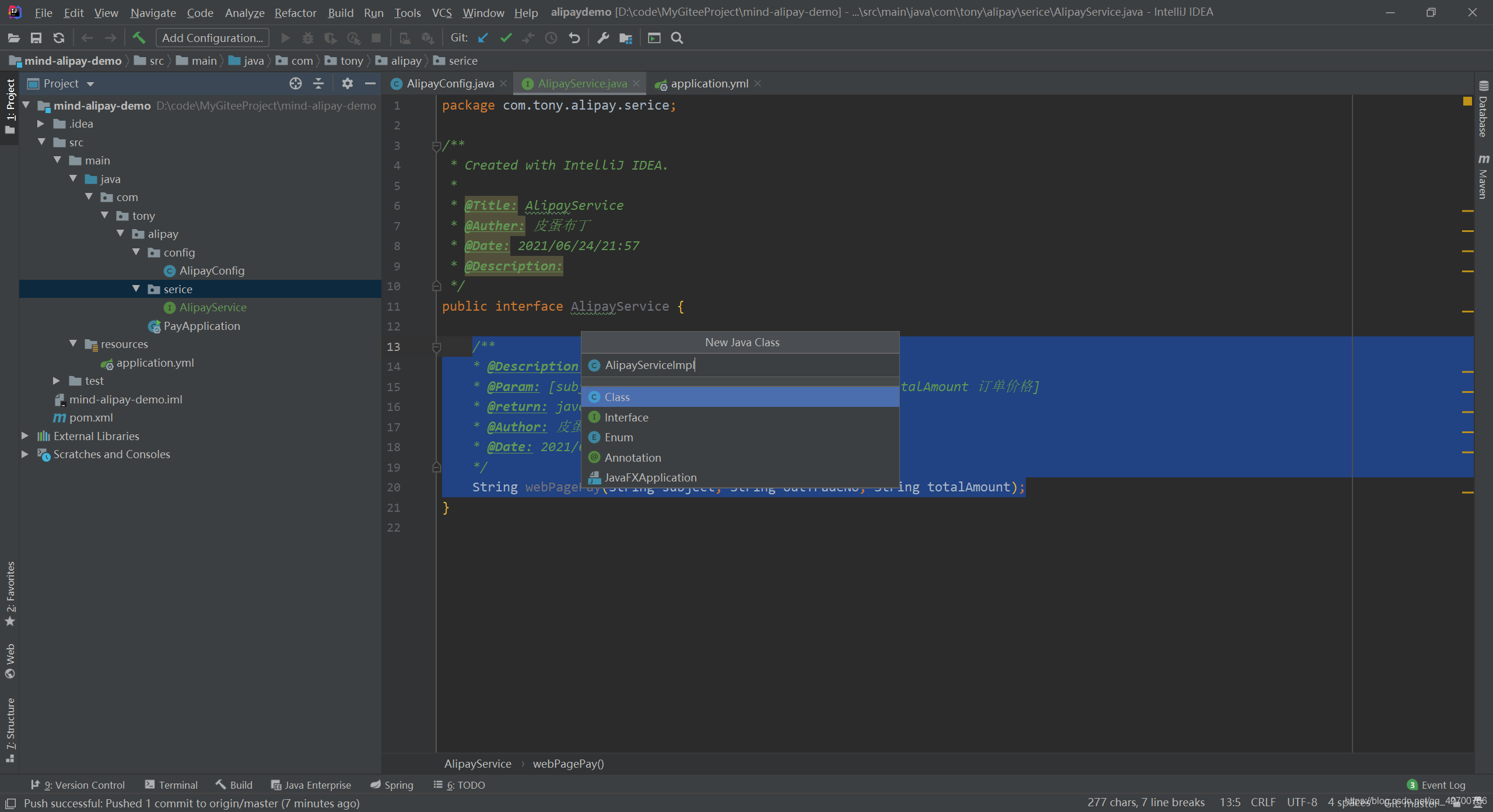1493x812 pixels.
Task: Select PayApplication in project tree
Action: [x=201, y=326]
